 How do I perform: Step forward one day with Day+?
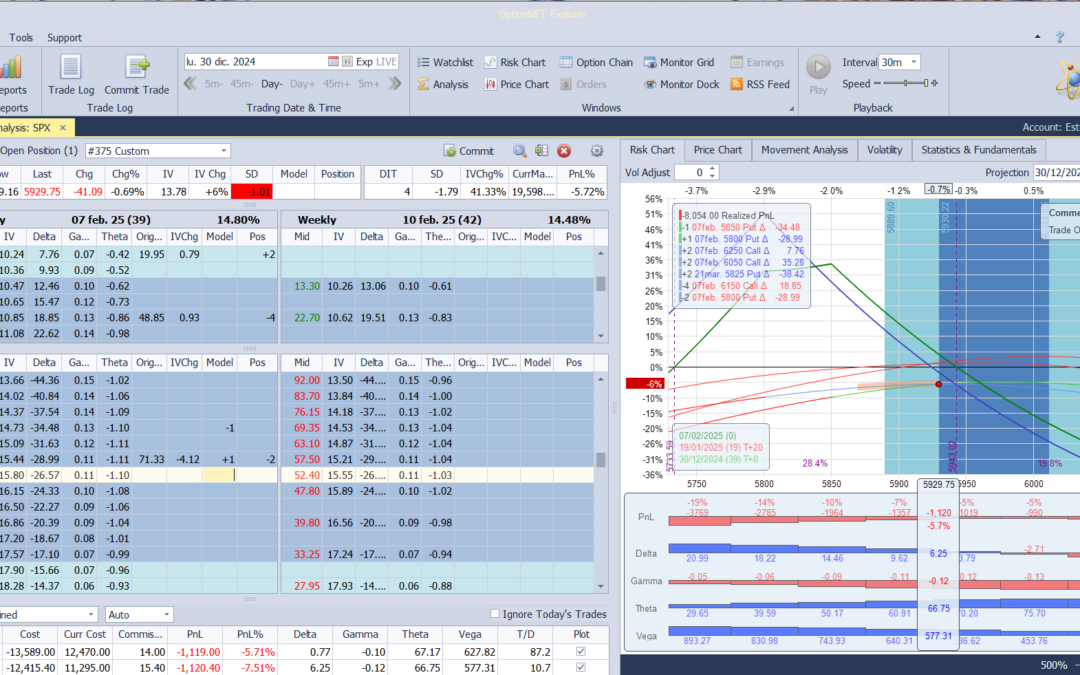click(x=302, y=83)
